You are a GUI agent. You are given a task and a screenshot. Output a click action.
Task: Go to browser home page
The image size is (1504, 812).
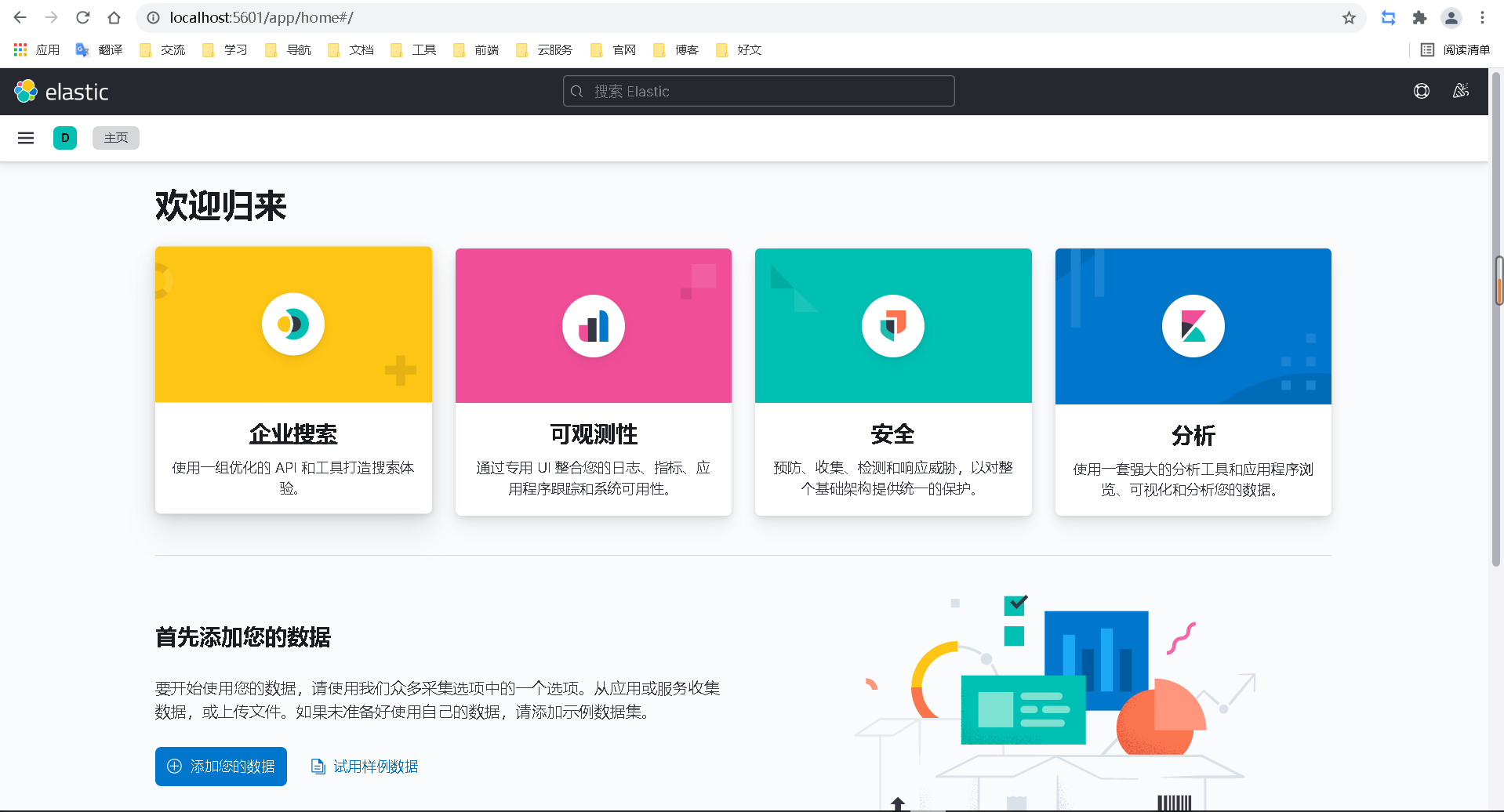[x=114, y=17]
